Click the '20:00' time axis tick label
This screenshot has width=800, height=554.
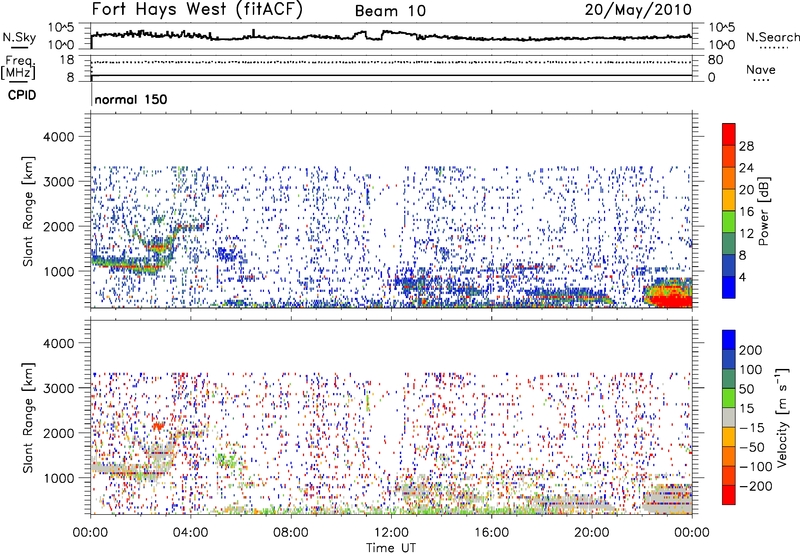tap(592, 533)
